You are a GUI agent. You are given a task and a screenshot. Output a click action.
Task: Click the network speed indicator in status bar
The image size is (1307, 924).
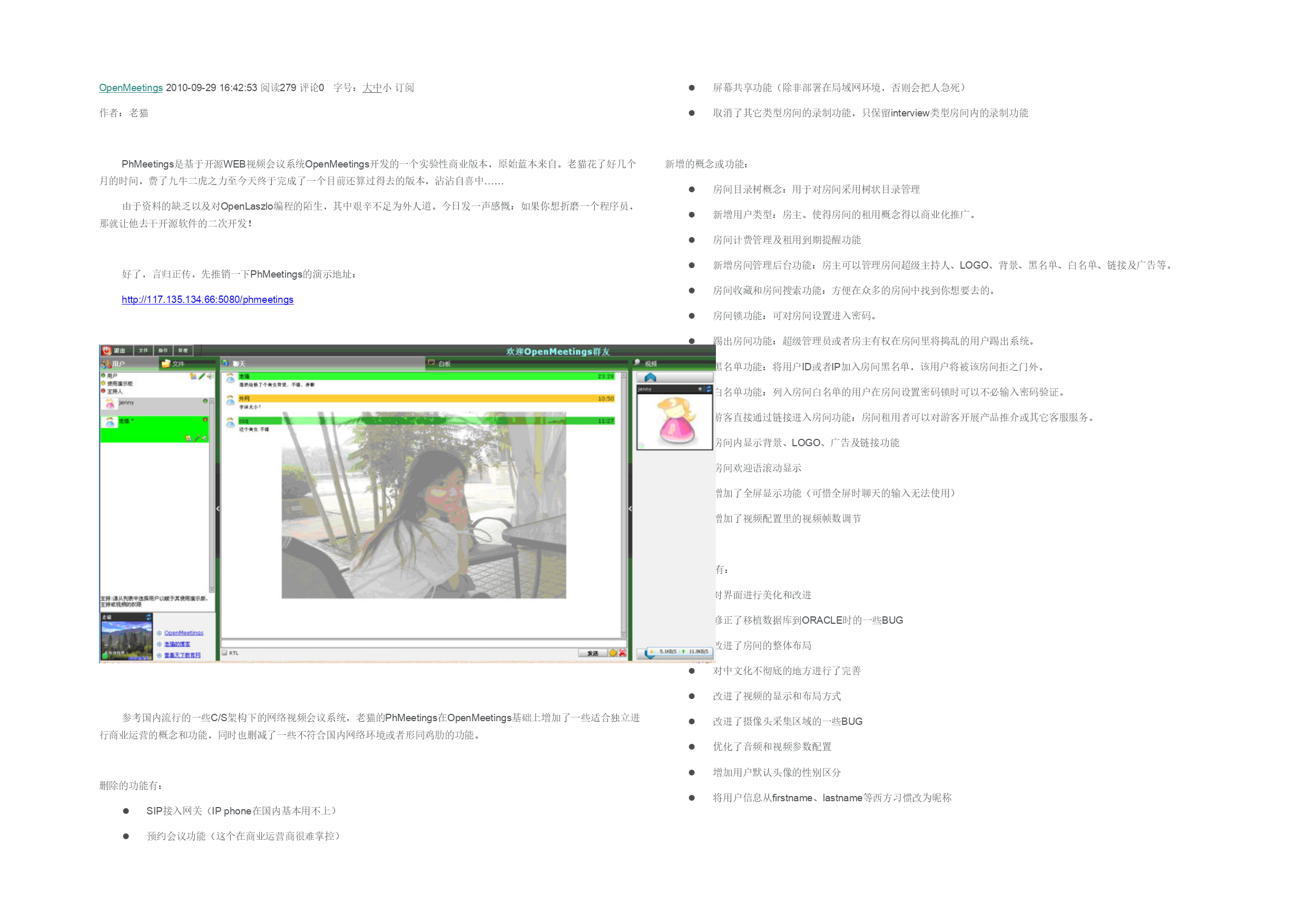(x=681, y=651)
